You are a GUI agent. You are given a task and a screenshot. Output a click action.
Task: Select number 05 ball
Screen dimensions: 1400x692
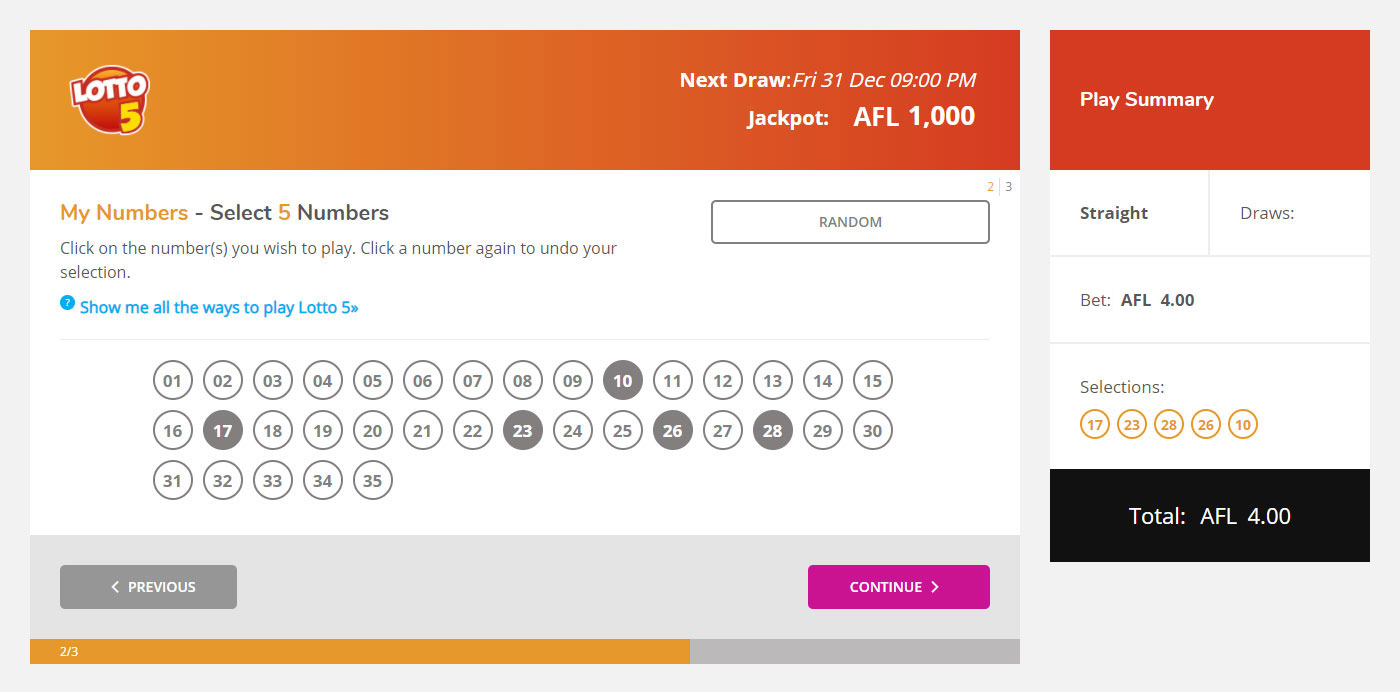[373, 380]
